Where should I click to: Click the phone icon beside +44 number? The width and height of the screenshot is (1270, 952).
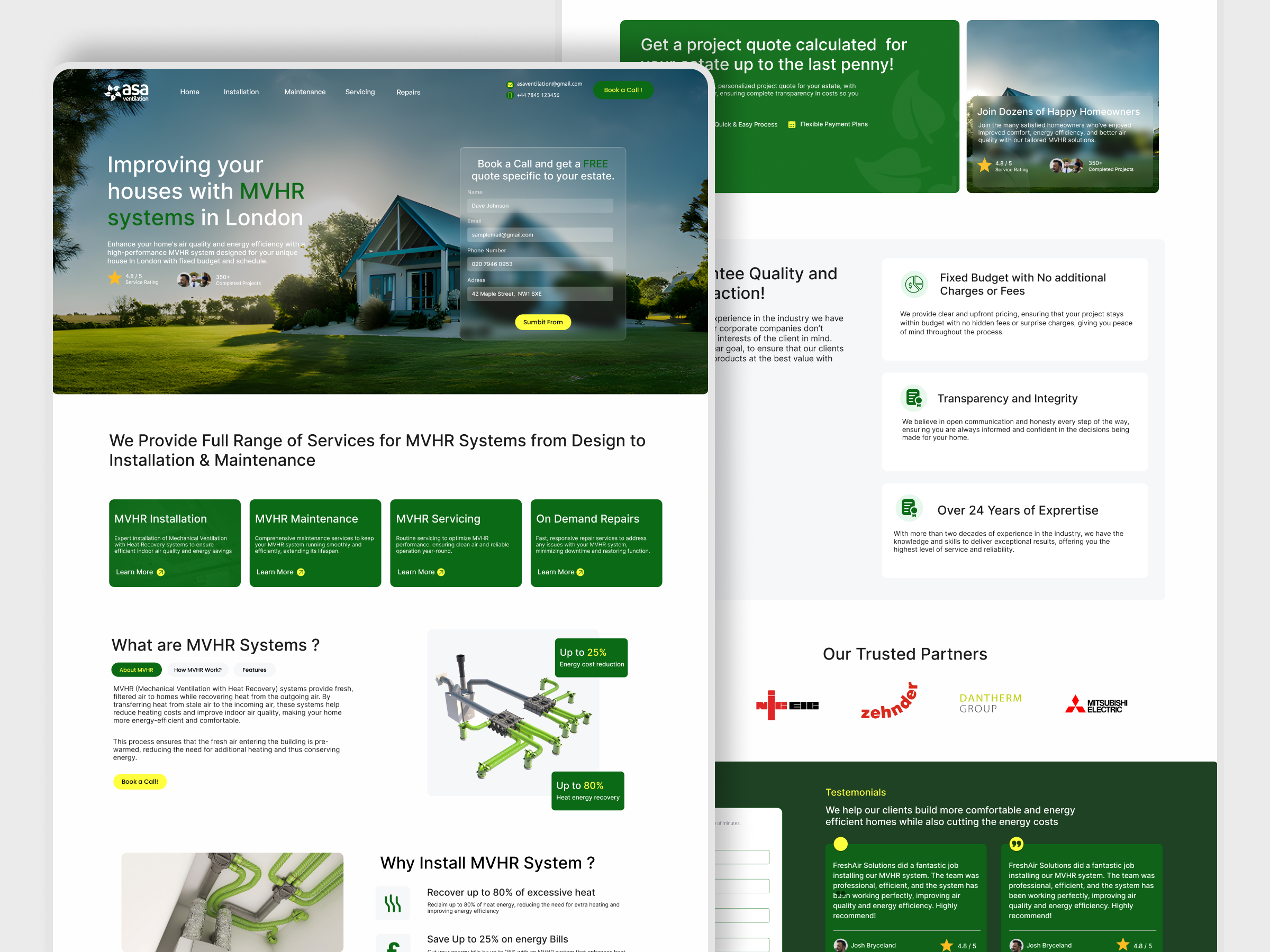pos(510,95)
